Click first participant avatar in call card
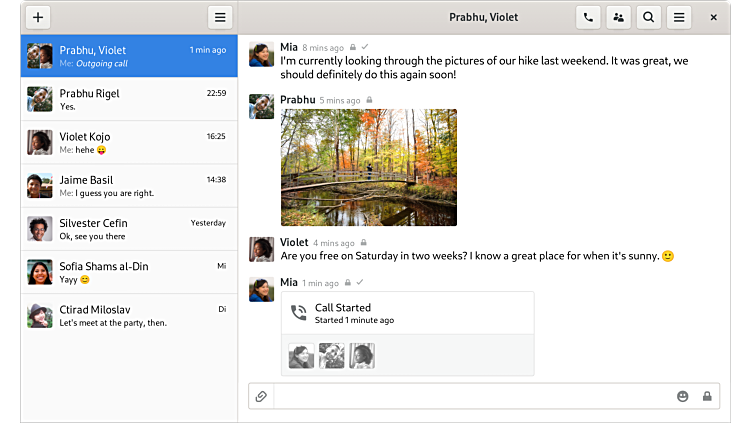This screenshot has height=423, width=752. 301,356
